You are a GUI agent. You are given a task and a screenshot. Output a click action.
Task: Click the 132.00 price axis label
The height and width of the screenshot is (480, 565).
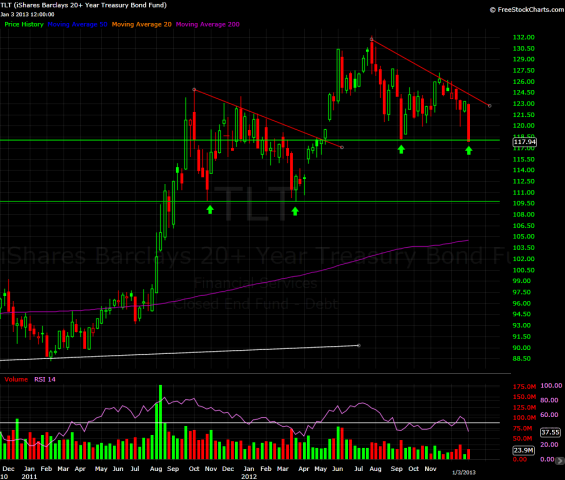click(x=524, y=37)
